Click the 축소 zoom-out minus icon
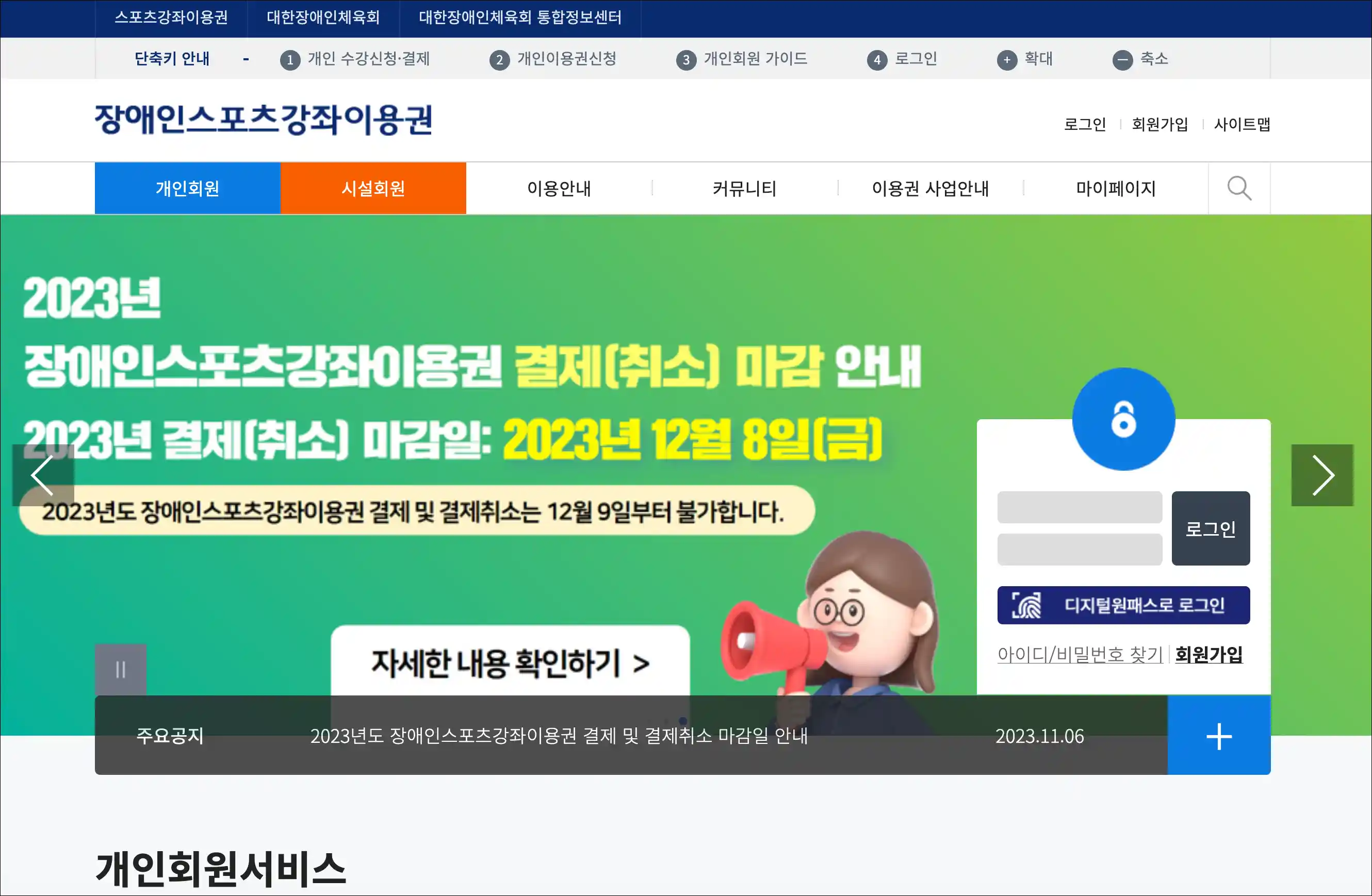Screen dimensions: 1372x896 pyautogui.click(x=1122, y=59)
